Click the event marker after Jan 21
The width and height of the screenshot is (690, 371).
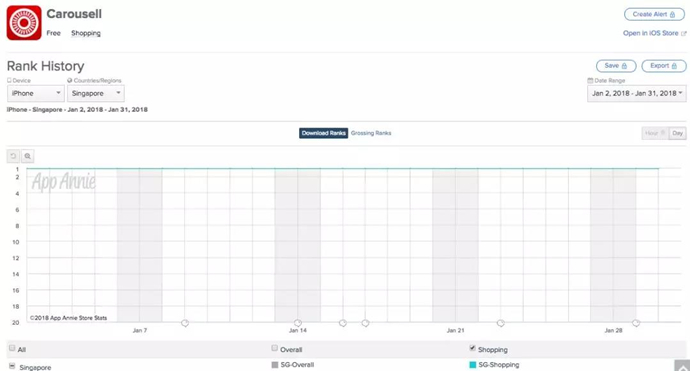coord(500,323)
